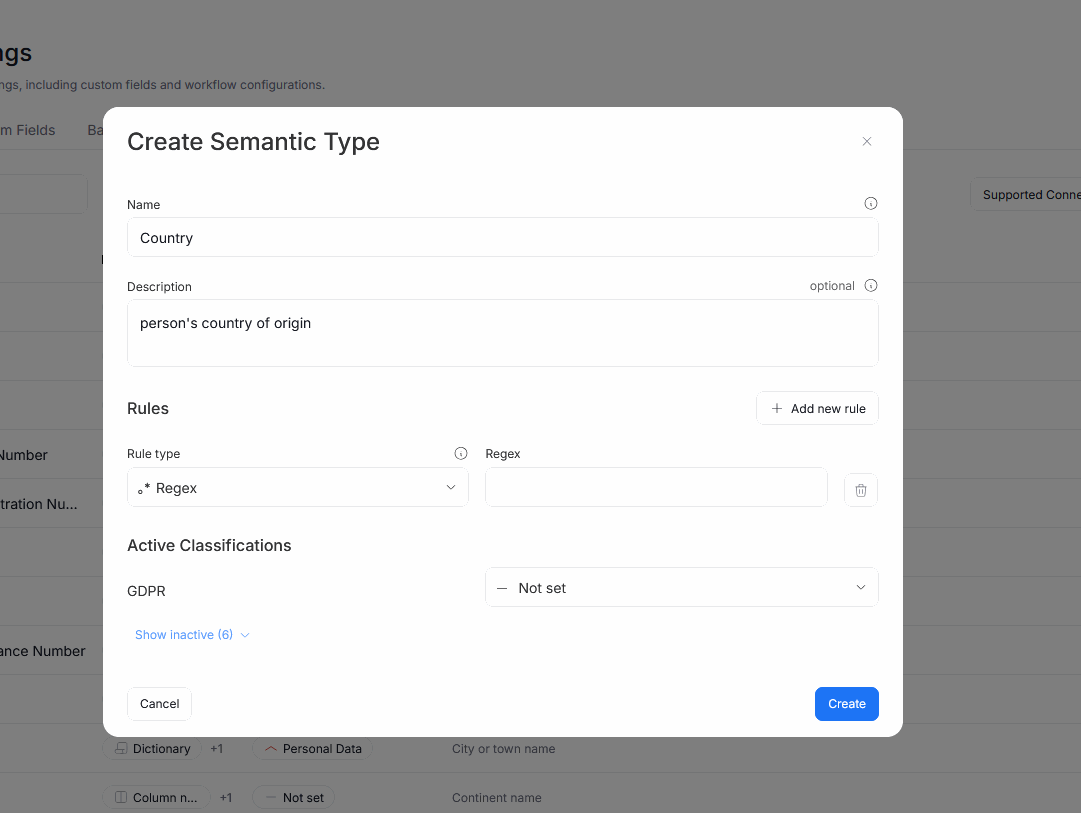1081x813 pixels.
Task: Click into the Description text area
Action: pos(502,333)
